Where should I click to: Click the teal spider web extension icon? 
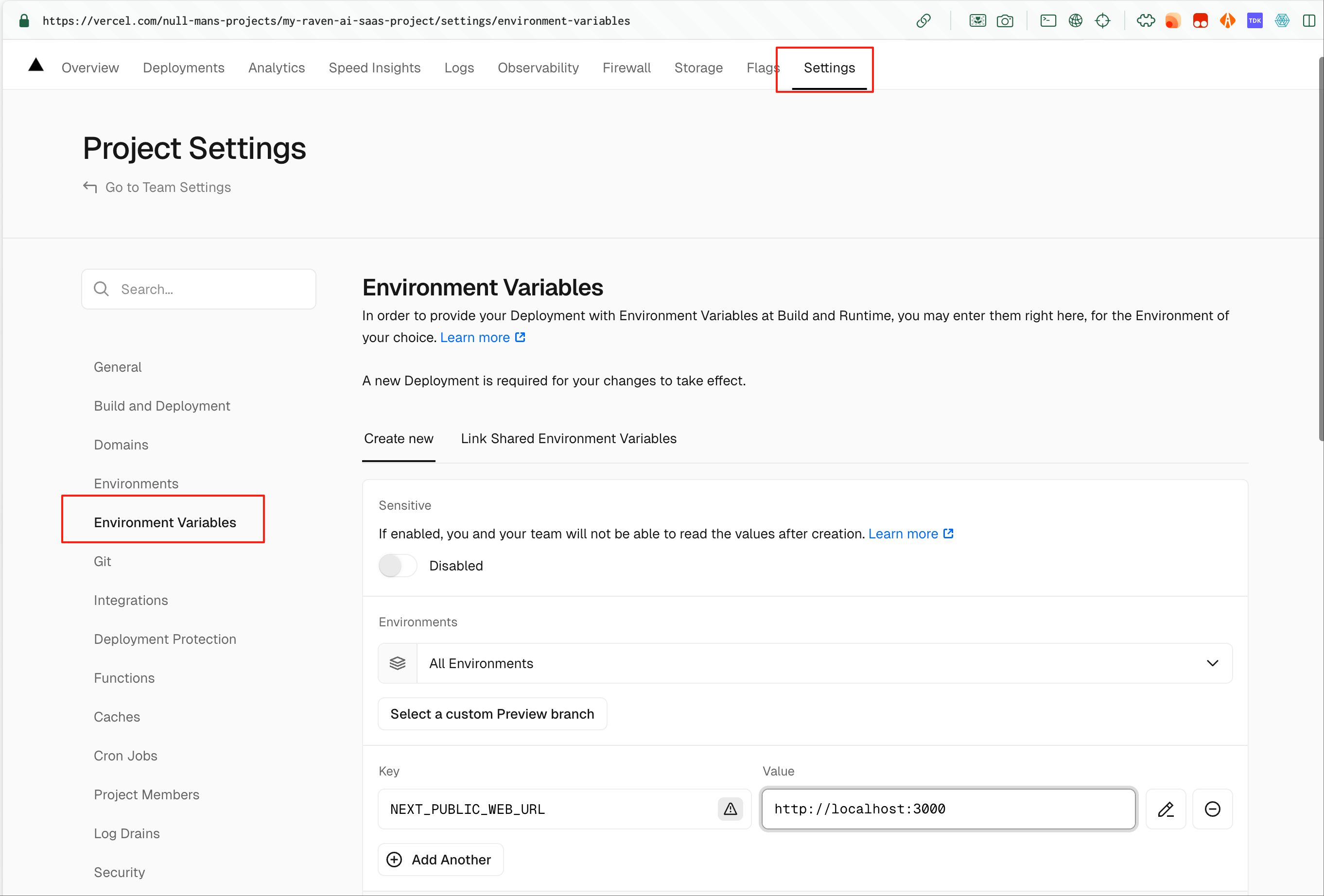pyautogui.click(x=1282, y=21)
